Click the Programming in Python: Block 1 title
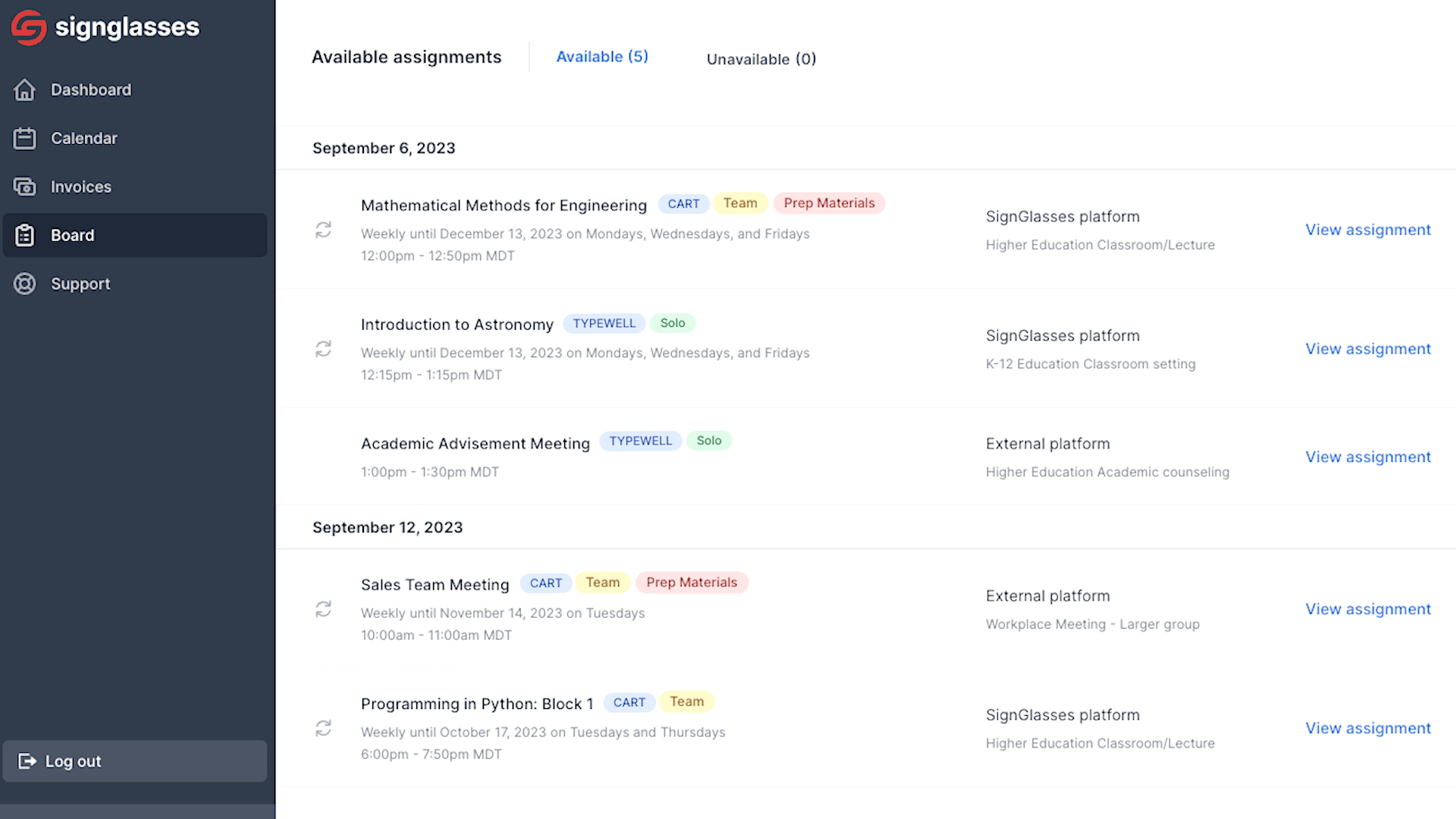 click(x=477, y=704)
